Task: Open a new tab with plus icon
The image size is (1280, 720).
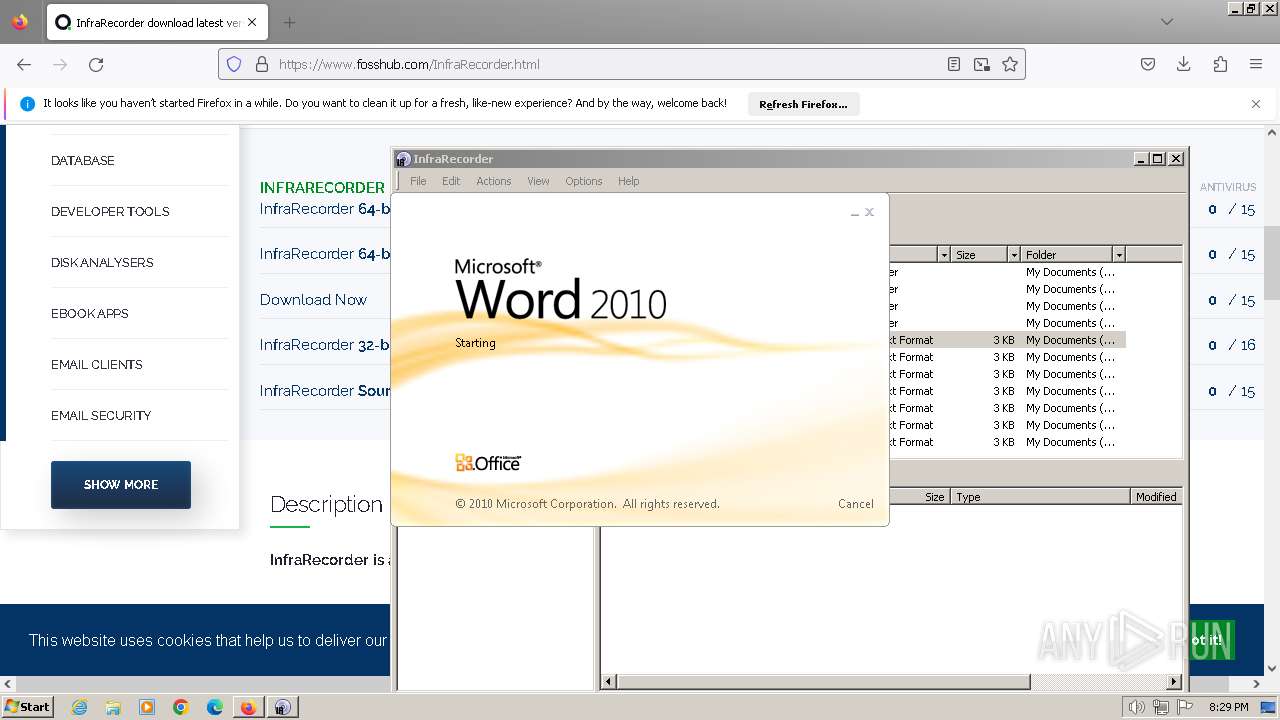Action: coord(289,22)
